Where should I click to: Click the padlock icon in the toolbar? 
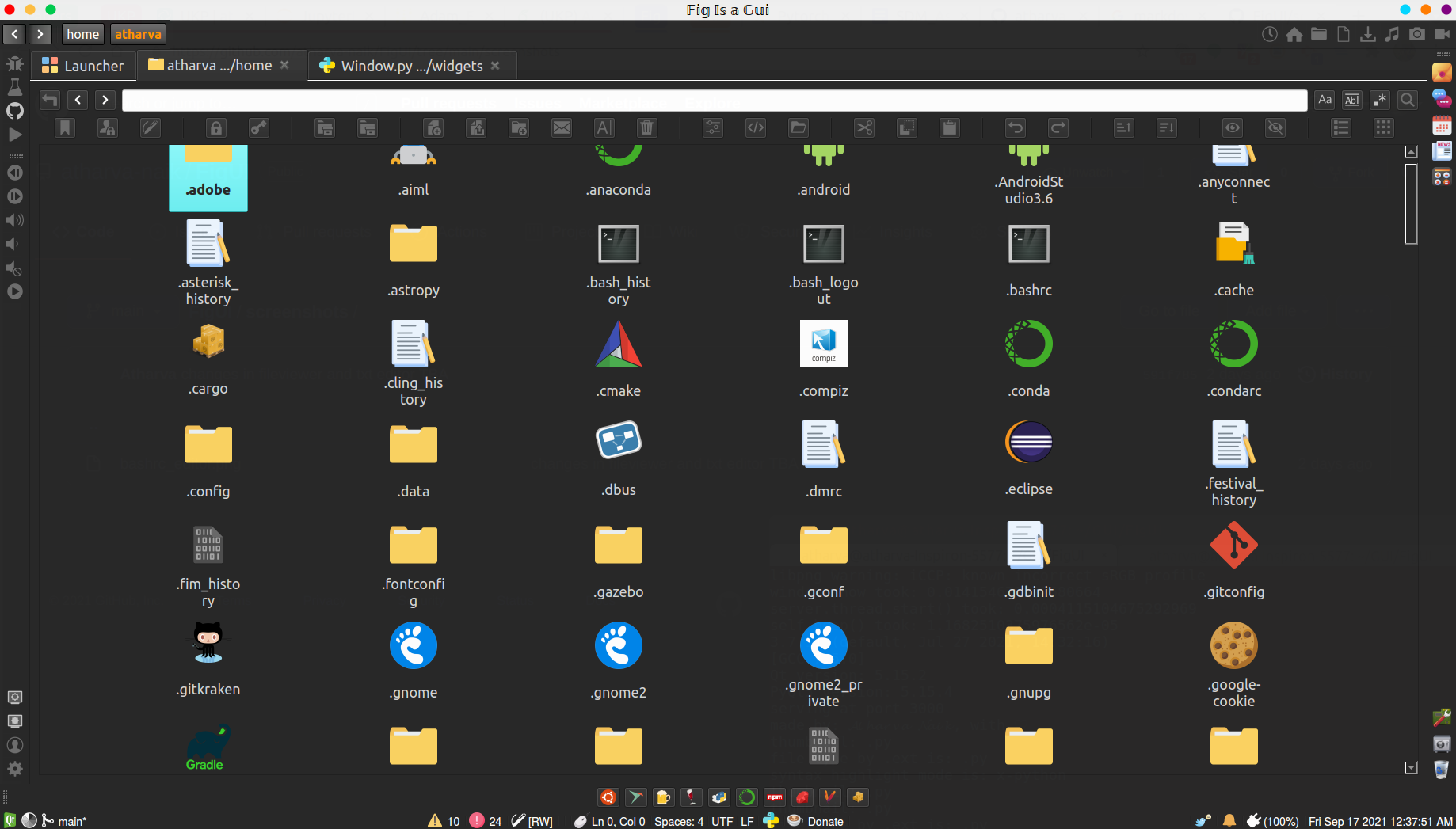[215, 127]
